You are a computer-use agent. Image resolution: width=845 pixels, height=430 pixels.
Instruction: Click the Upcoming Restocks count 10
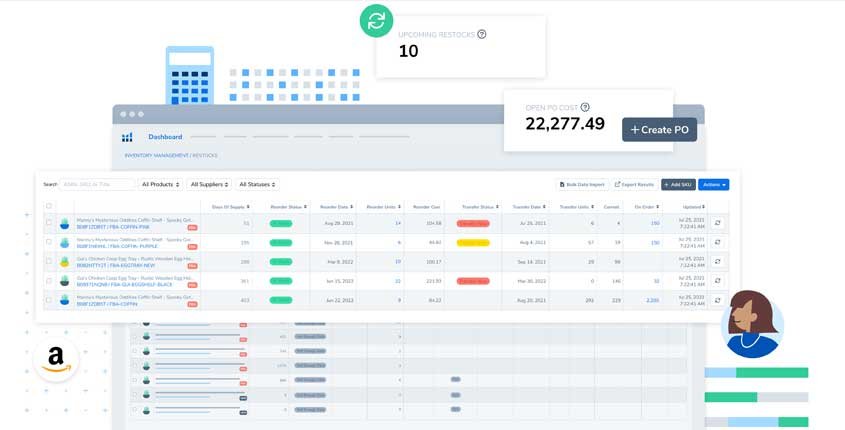coord(408,51)
